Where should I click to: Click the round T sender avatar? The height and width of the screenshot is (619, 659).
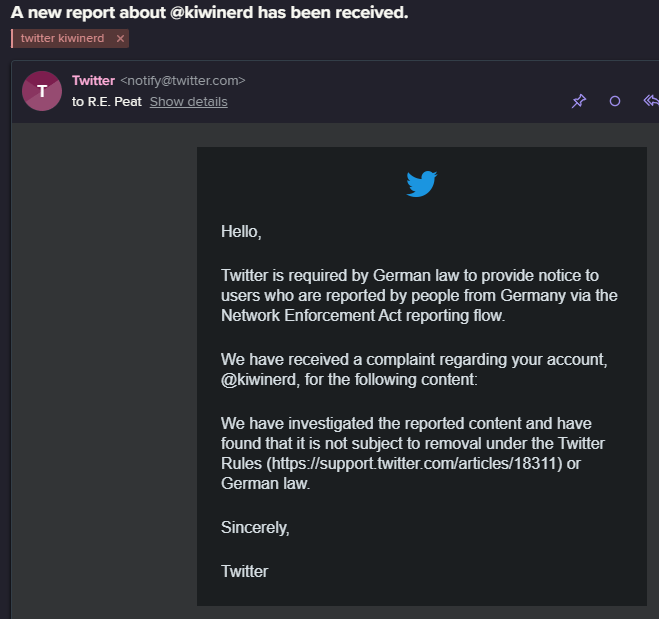click(x=42, y=91)
